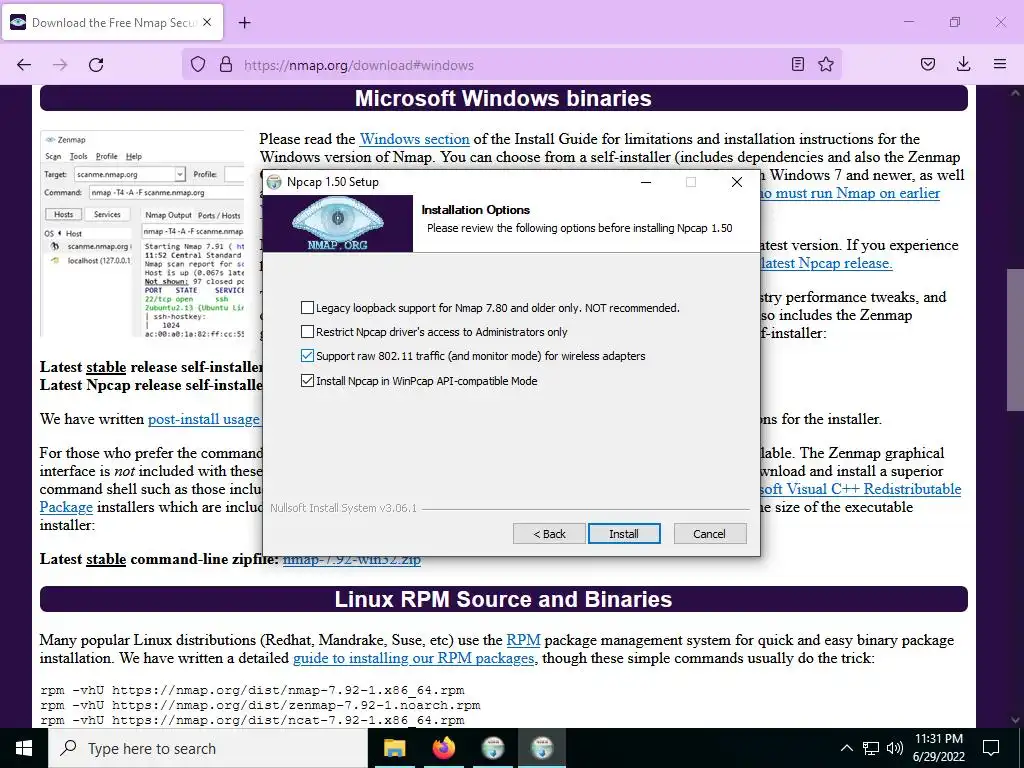
Task: Open Pocket save icon
Action: (x=928, y=65)
